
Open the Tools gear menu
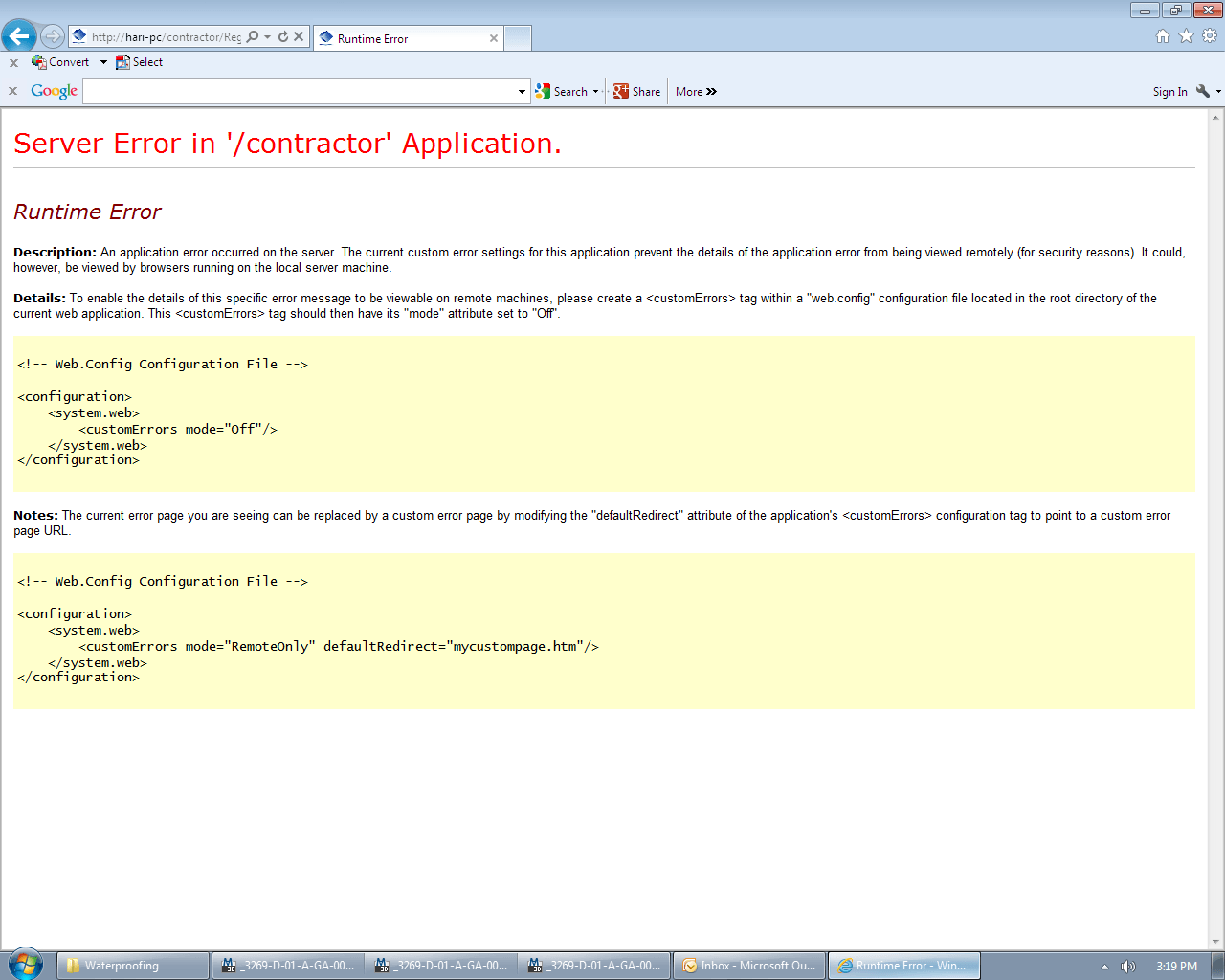(x=1210, y=35)
